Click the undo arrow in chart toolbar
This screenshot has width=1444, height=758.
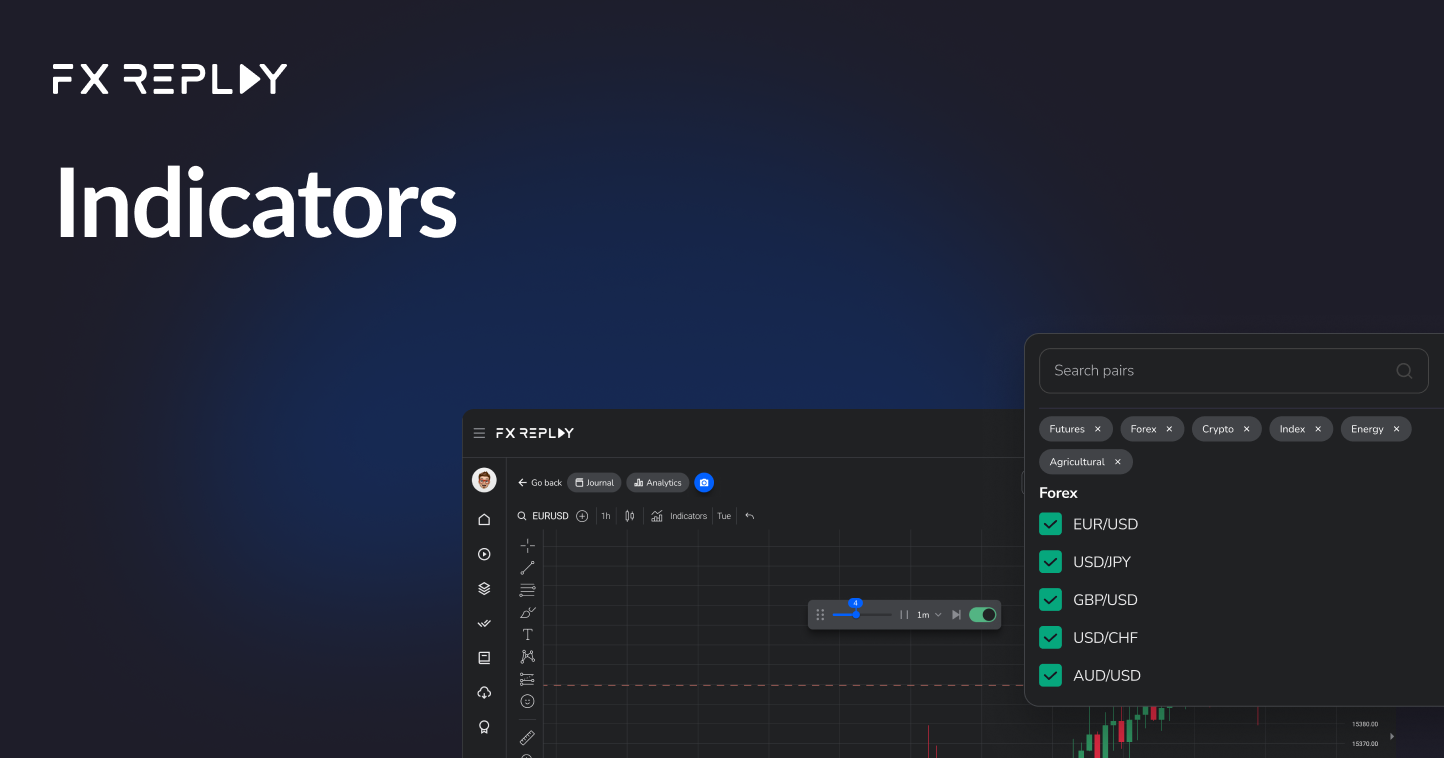749,515
